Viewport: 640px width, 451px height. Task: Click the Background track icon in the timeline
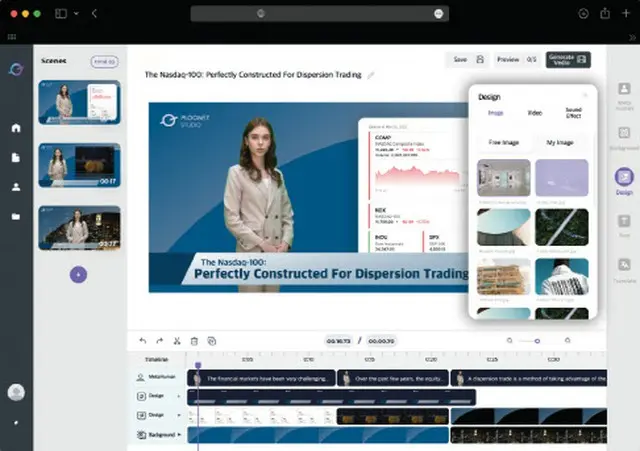141,435
